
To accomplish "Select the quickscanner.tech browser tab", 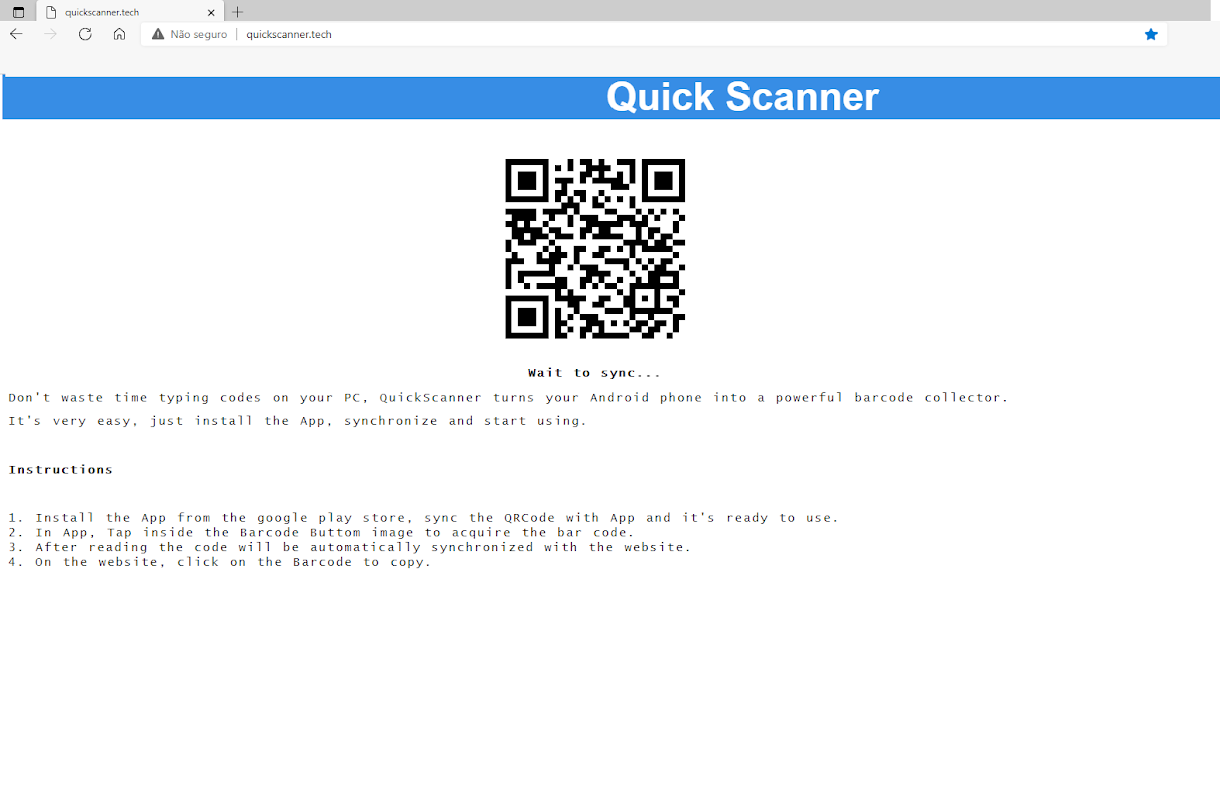I will tap(130, 12).
